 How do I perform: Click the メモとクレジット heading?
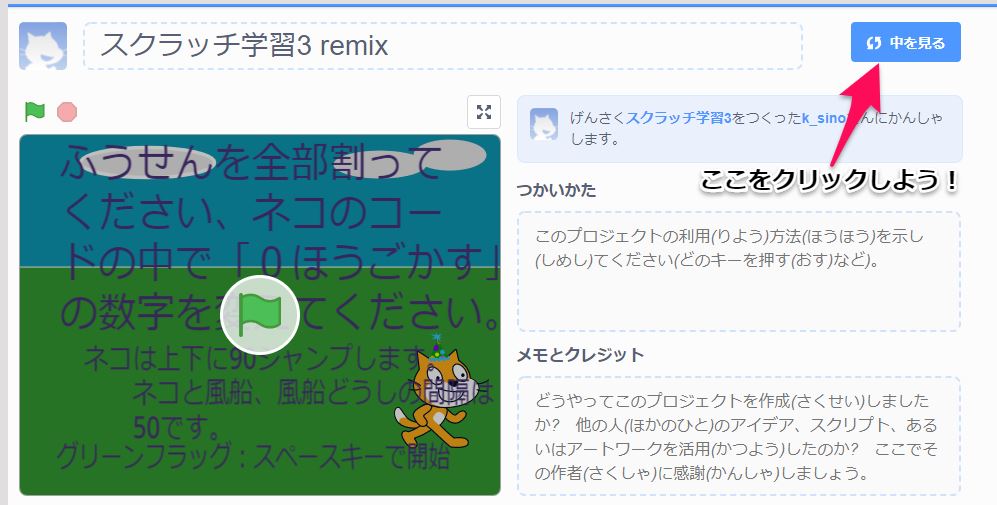pos(581,355)
